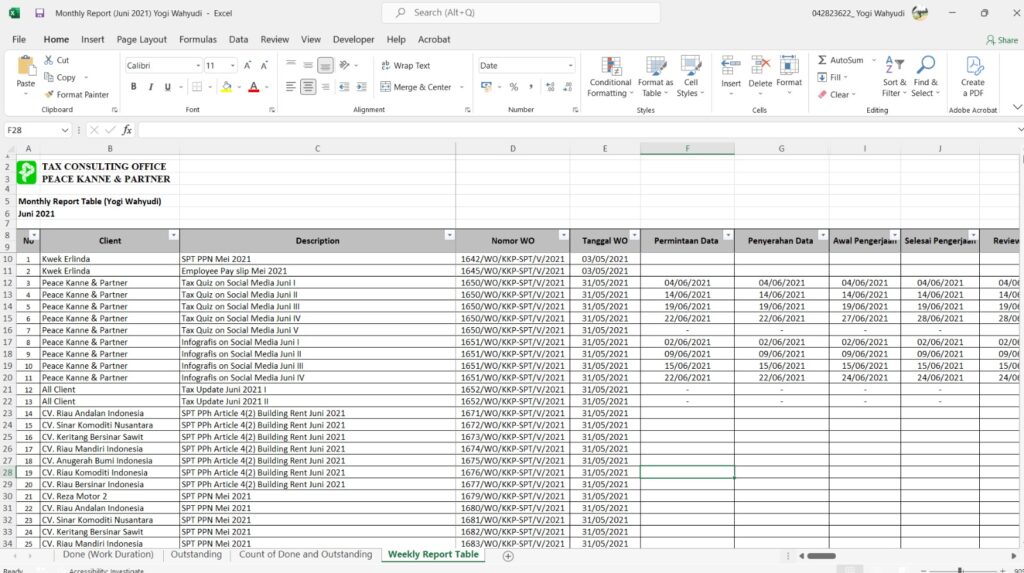Viewport: 1024px width, 573px height.
Task: Open Conditional Formatting in Styles group
Action: coord(610,76)
